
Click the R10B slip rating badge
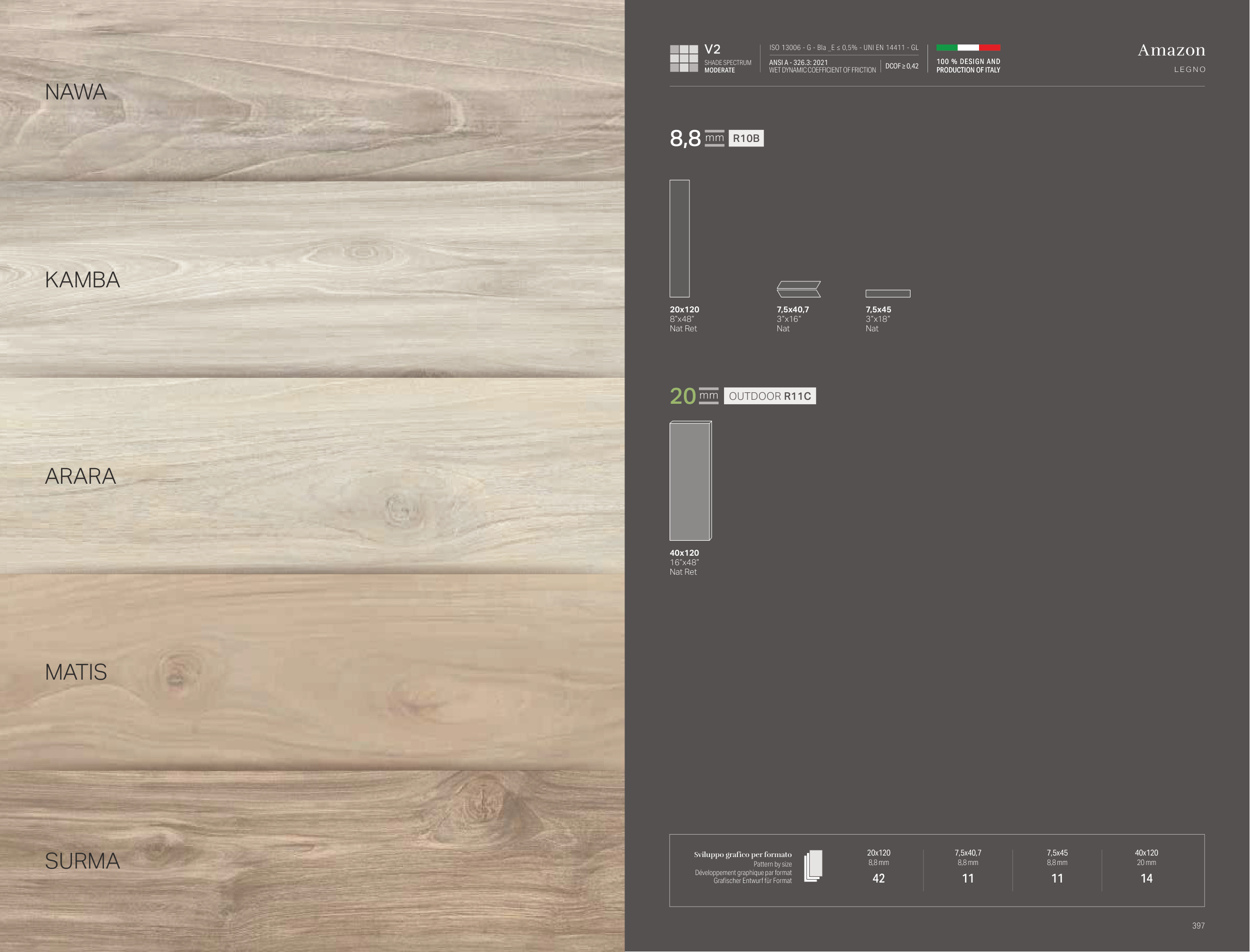745,138
